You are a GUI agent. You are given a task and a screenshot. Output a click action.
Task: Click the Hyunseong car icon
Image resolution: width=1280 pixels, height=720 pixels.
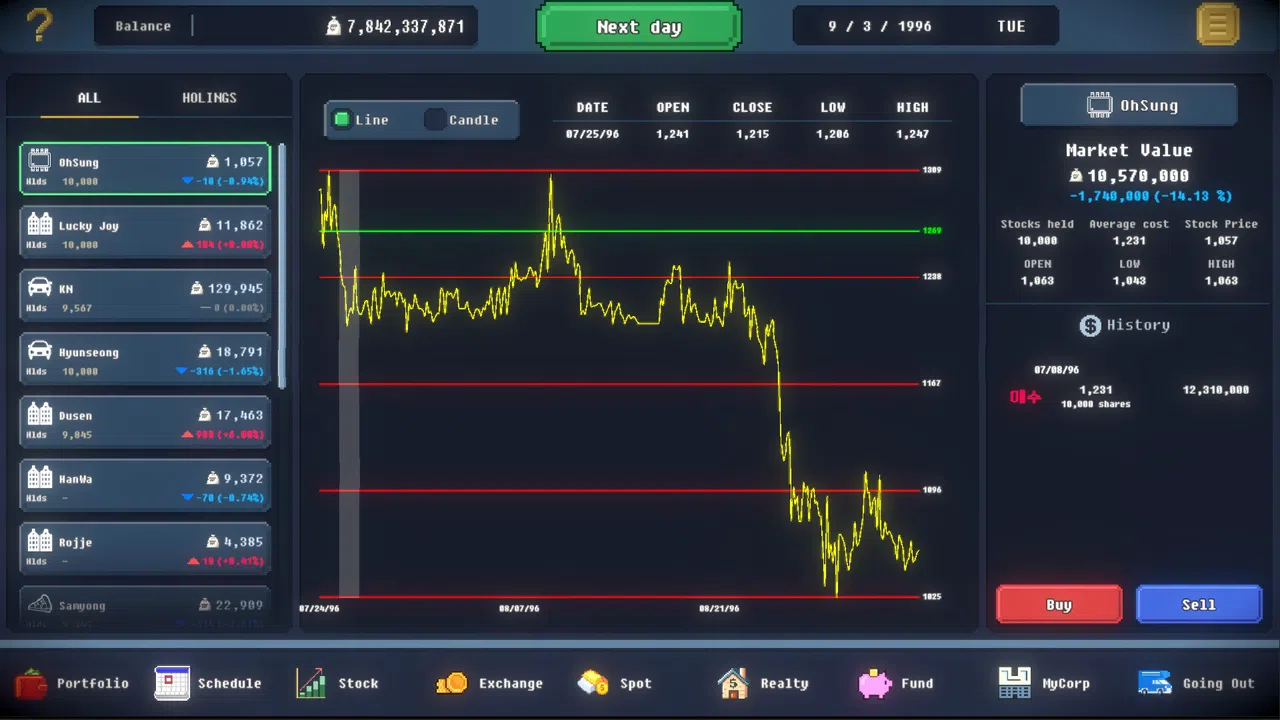[40, 351]
